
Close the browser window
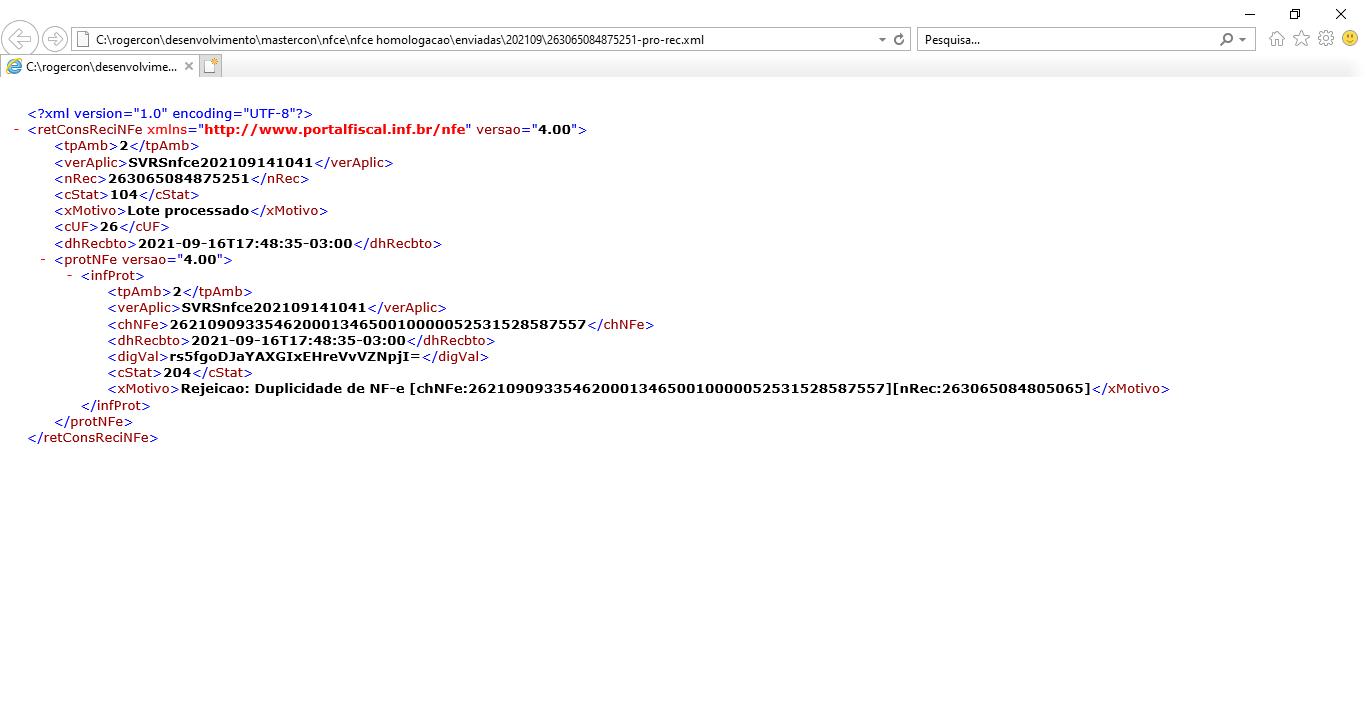coord(1341,13)
